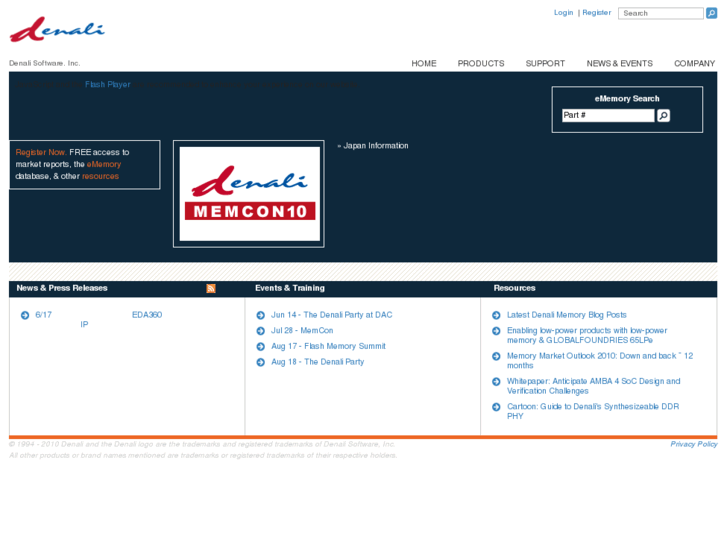727x545 pixels.
Task: Open the Japan Information link
Action: pos(376,146)
